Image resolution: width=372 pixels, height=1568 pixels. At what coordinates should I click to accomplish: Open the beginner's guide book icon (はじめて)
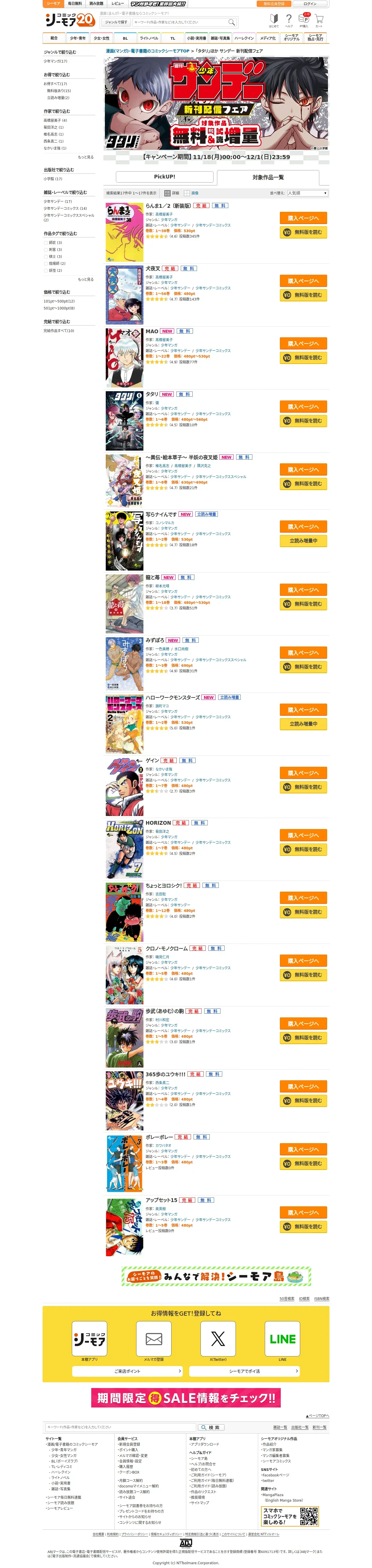(274, 20)
